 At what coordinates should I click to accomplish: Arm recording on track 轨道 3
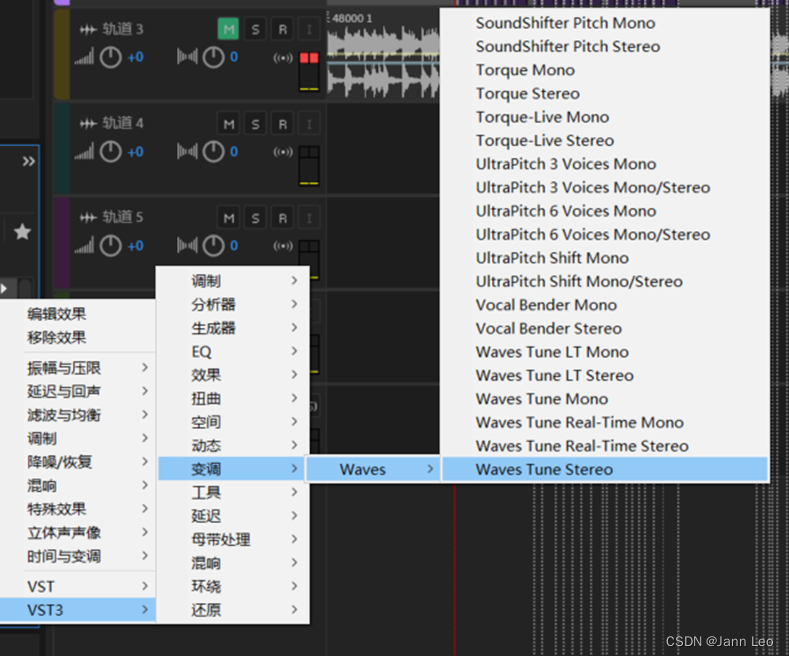click(283, 29)
